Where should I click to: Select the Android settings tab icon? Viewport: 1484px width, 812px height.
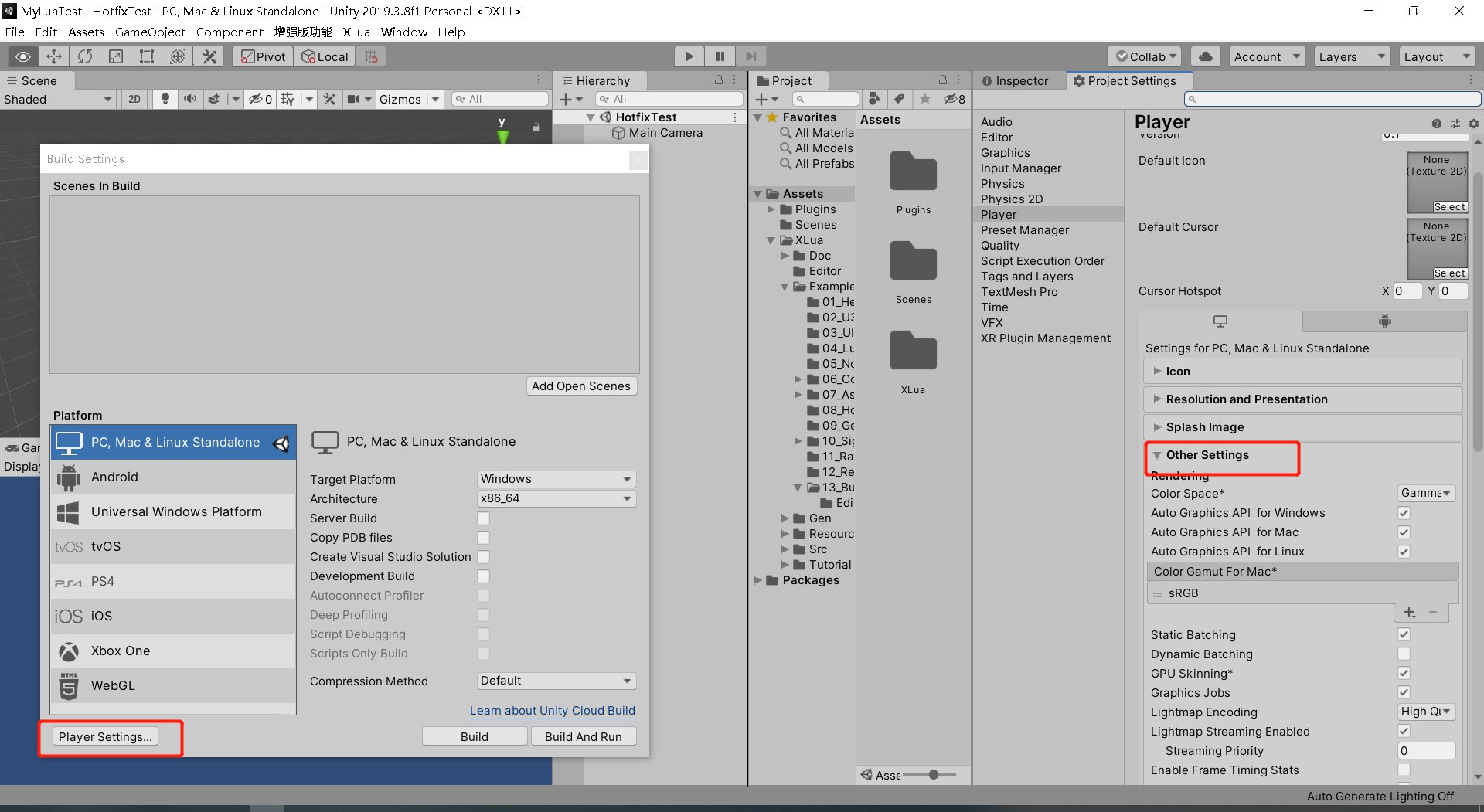coord(1384,321)
